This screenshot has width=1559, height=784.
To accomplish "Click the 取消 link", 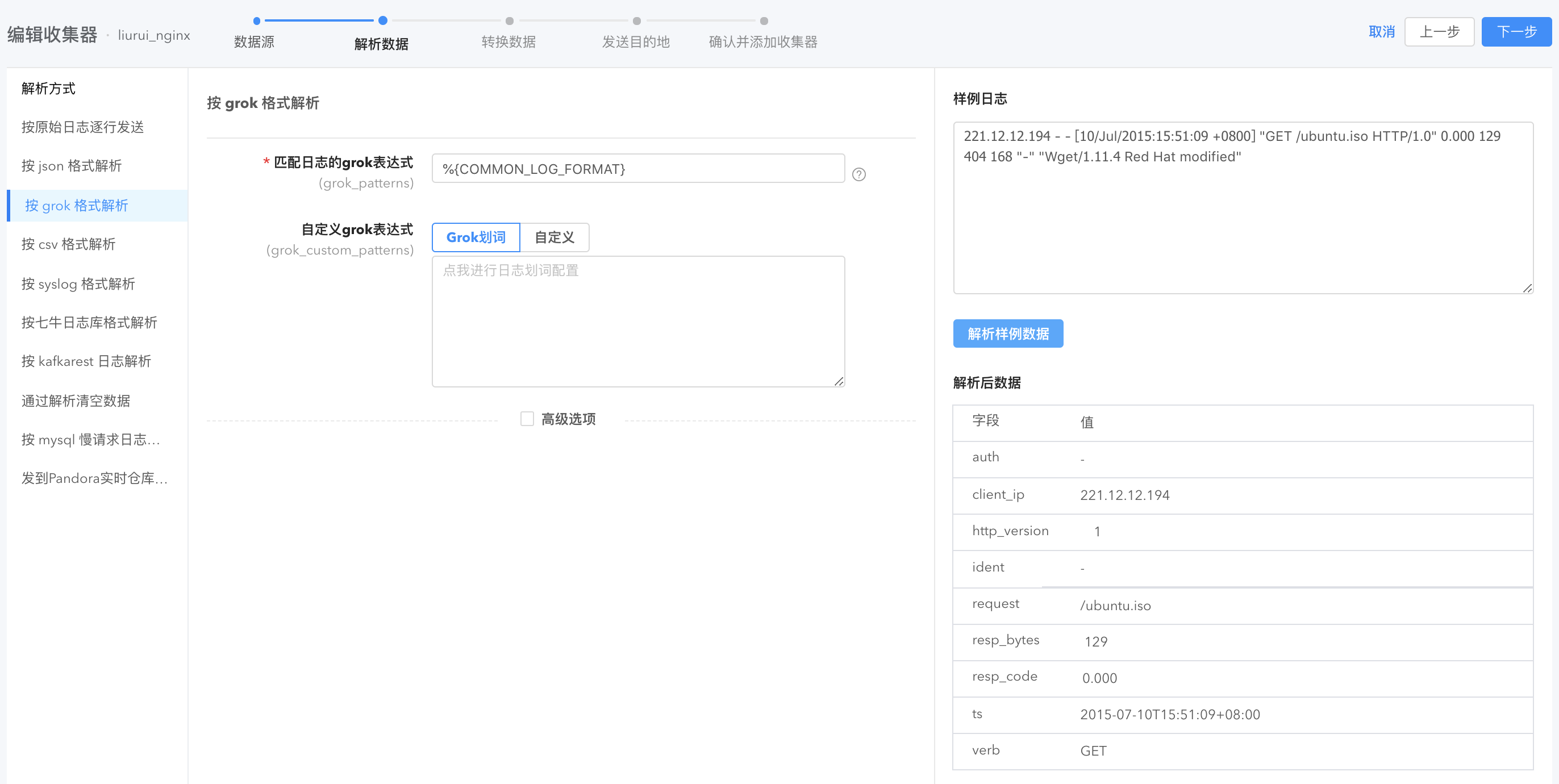I will point(1382,31).
